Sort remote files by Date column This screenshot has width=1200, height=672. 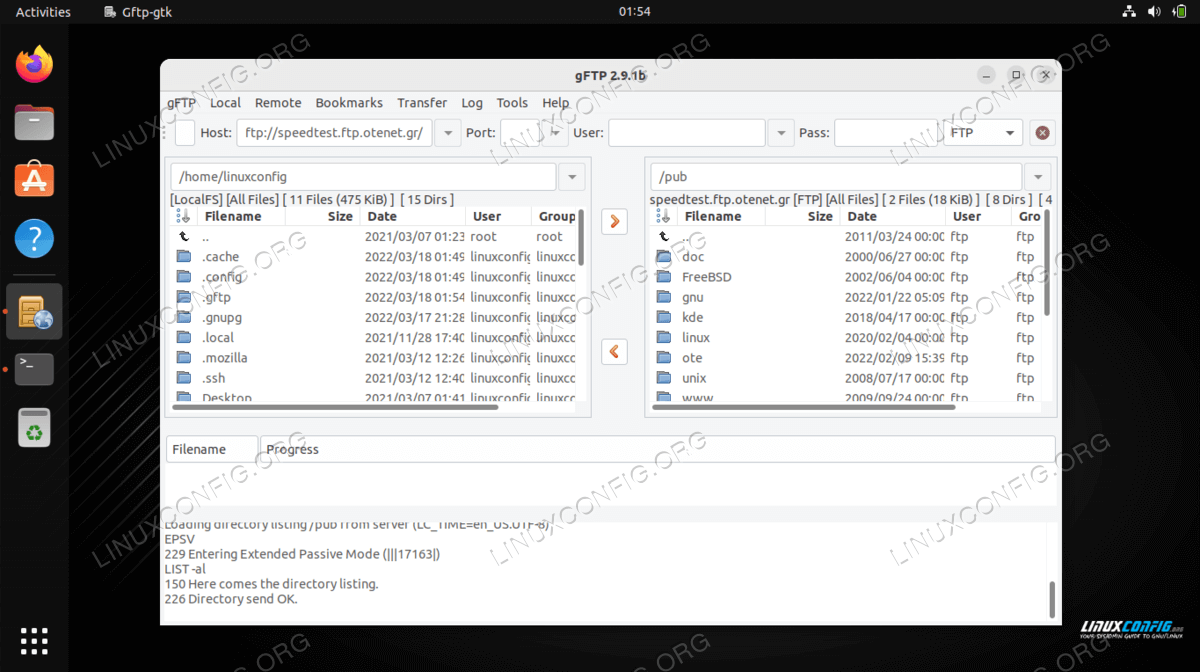pyautogui.click(x=892, y=216)
